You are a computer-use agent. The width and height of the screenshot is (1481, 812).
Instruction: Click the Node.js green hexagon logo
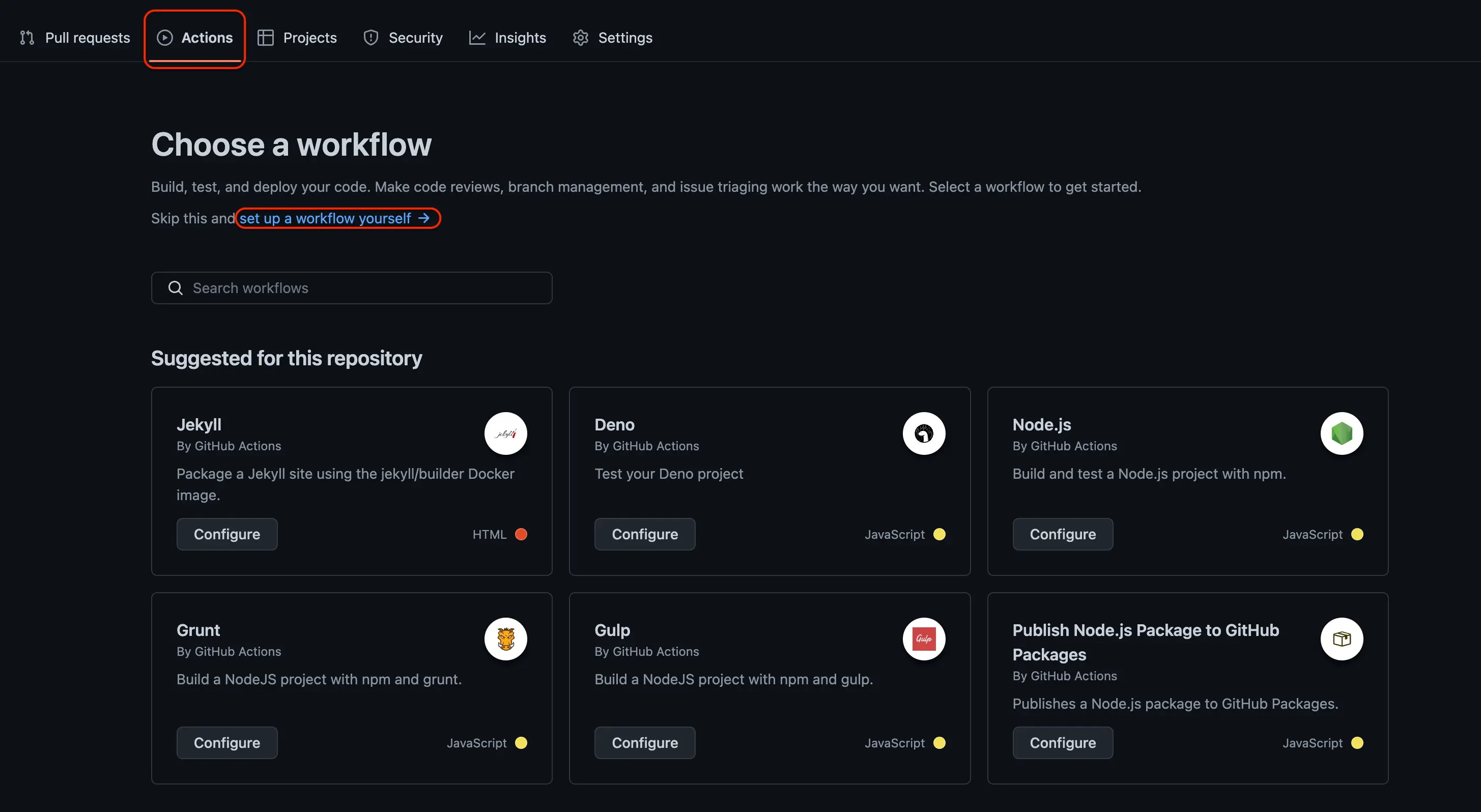(1341, 433)
